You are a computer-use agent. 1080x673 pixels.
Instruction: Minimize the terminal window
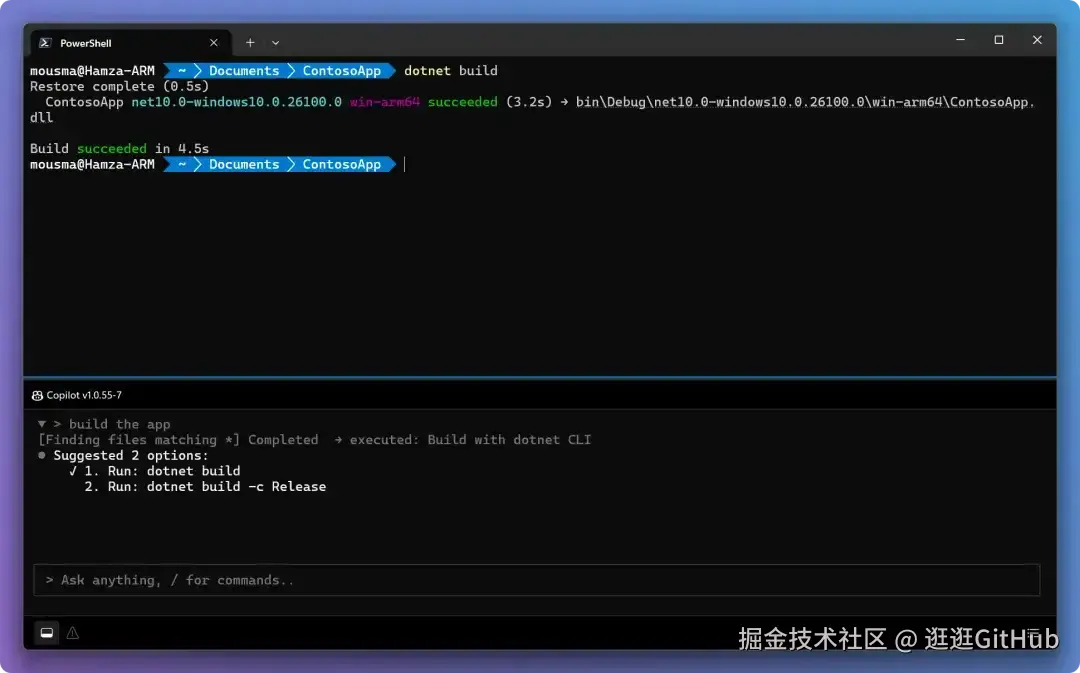pos(960,40)
